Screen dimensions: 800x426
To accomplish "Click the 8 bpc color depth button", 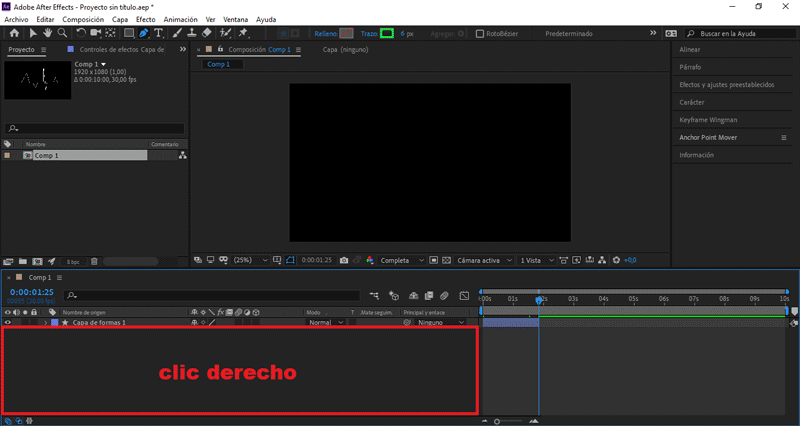I will 73,262.
